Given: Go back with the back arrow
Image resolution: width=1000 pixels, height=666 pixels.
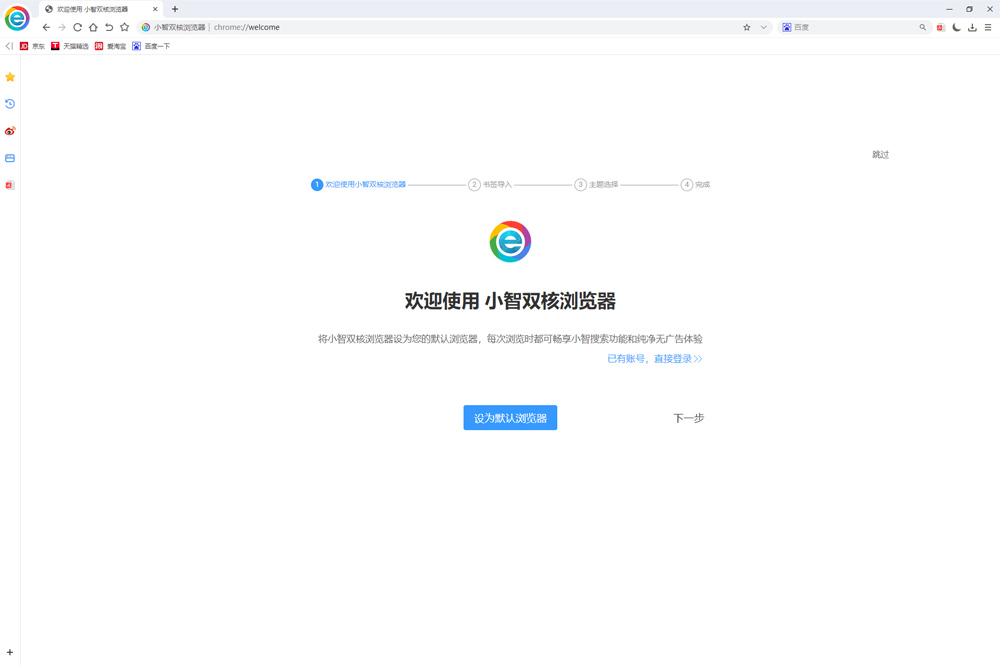Looking at the screenshot, I should point(46,27).
